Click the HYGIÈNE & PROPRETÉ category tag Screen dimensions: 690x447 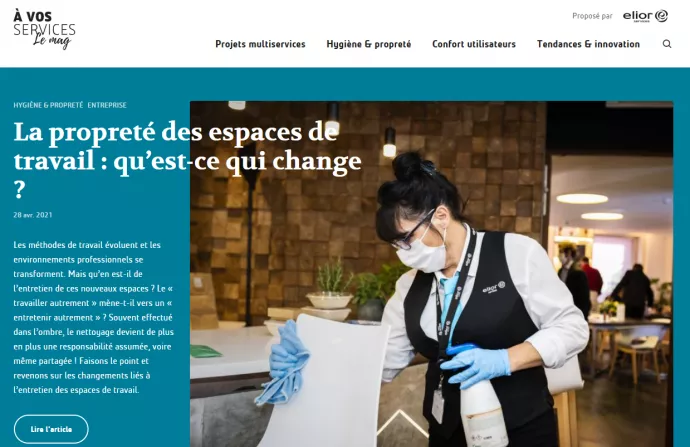48,105
